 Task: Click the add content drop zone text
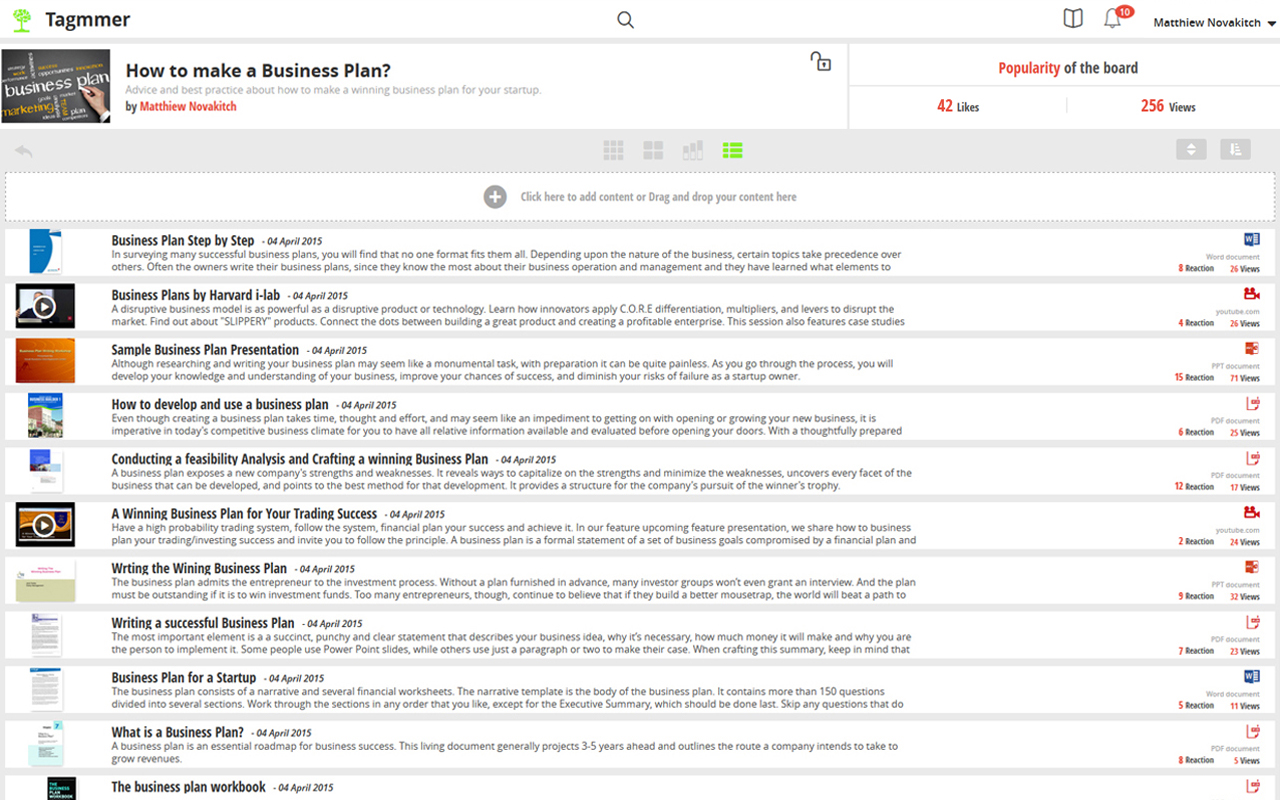[x=658, y=197]
